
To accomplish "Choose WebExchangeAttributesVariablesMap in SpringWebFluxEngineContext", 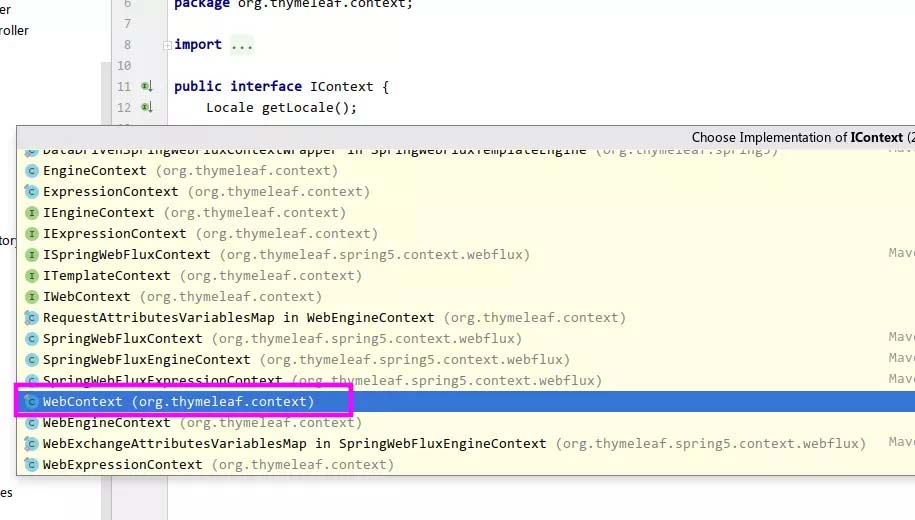I will pyautogui.click(x=466, y=444).
